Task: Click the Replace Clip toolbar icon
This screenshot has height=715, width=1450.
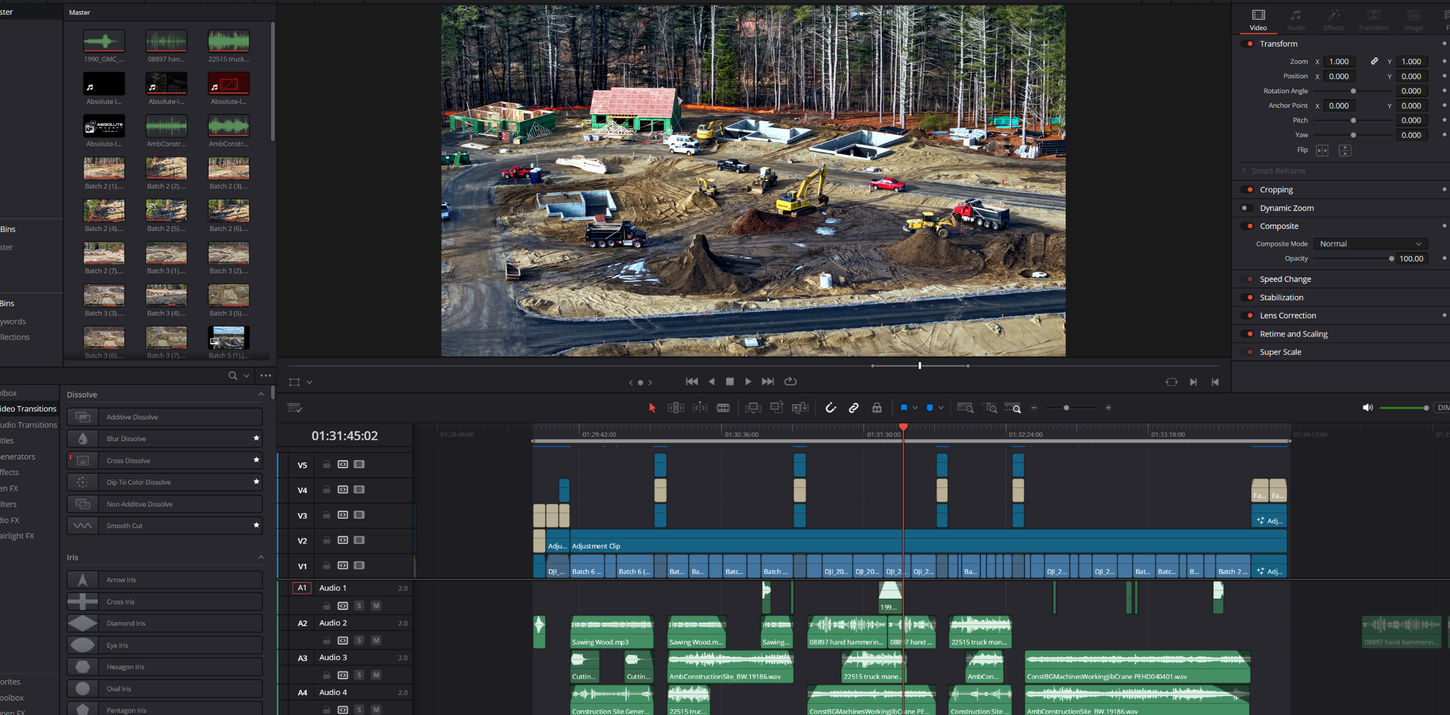Action: click(800, 408)
